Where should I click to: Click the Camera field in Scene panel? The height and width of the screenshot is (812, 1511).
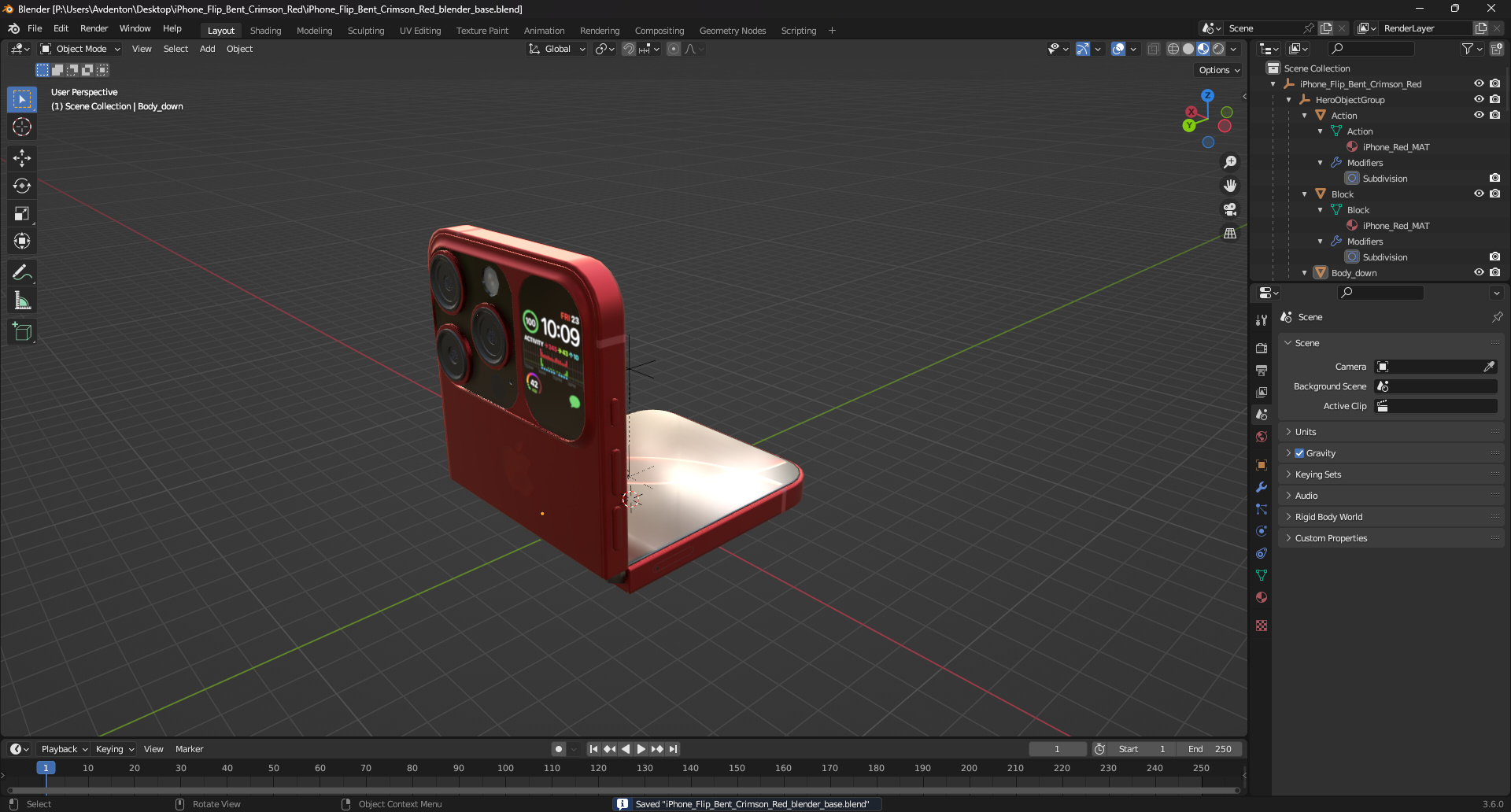pyautogui.click(x=1435, y=367)
